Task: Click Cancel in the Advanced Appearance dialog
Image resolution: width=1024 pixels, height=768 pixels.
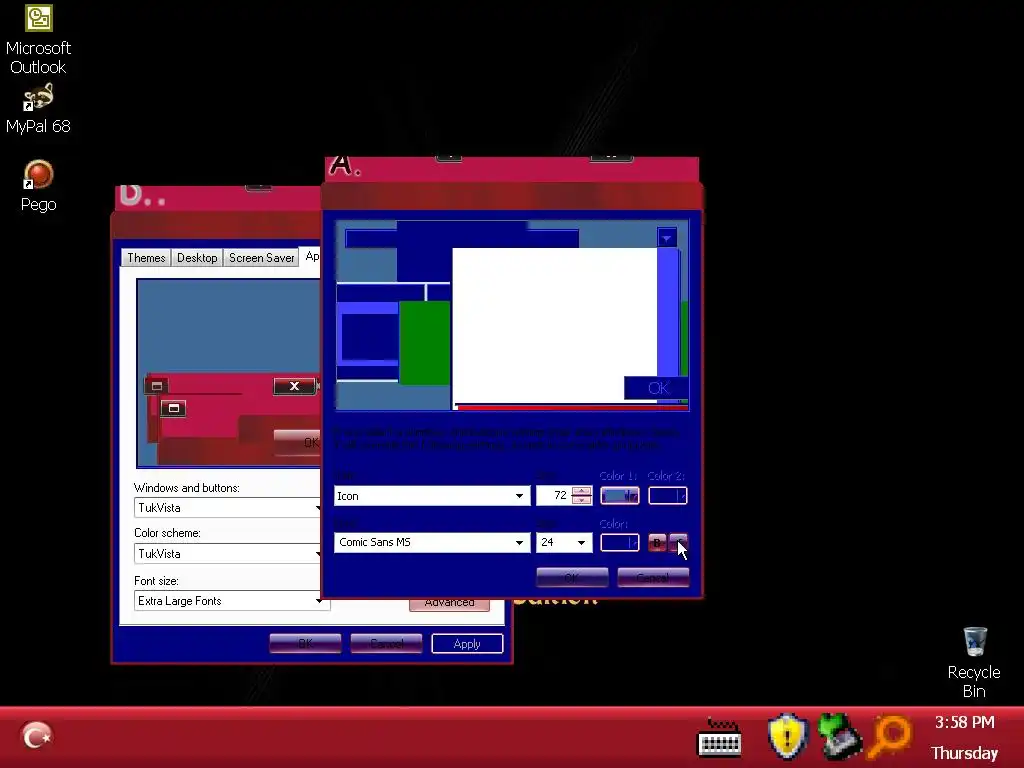Action: pos(653,577)
